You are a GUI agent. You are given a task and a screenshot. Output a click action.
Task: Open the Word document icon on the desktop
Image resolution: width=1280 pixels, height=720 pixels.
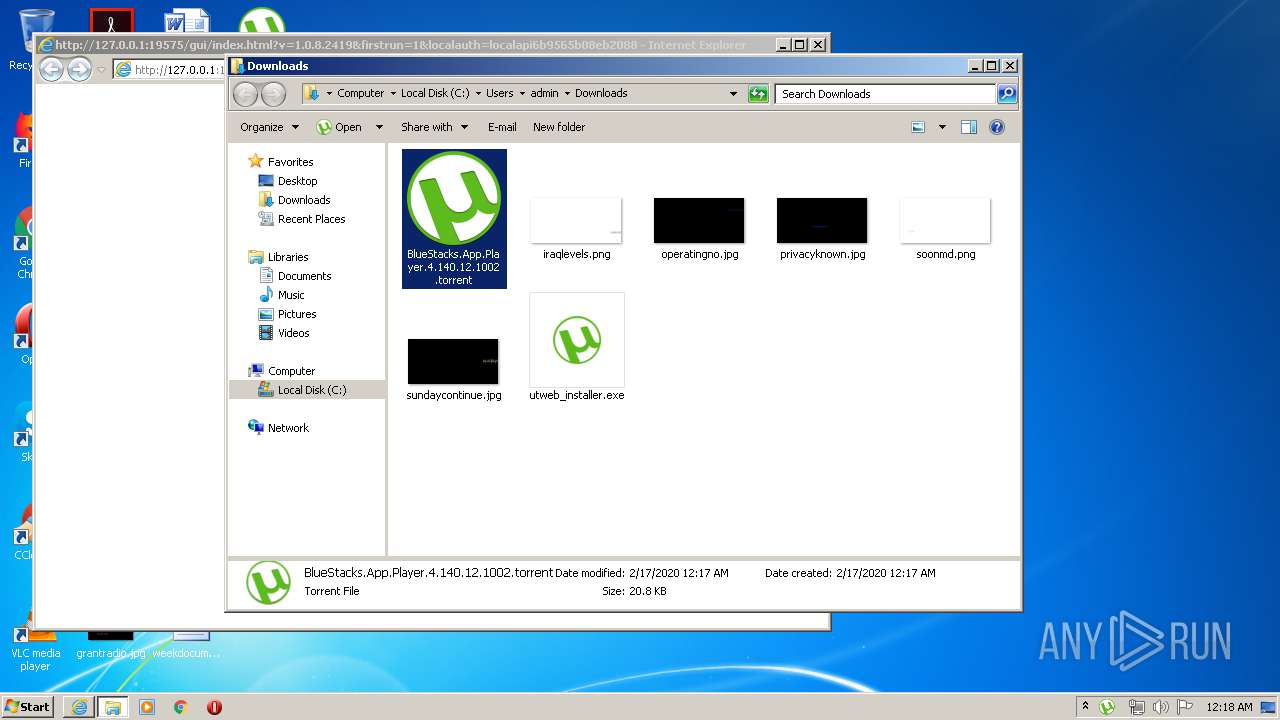click(x=186, y=22)
